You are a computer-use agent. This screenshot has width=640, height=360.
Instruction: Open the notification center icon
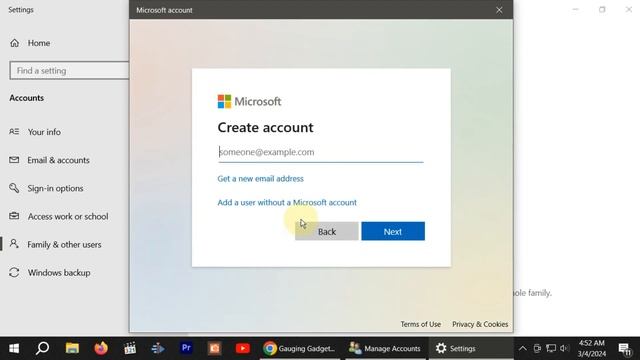624,349
